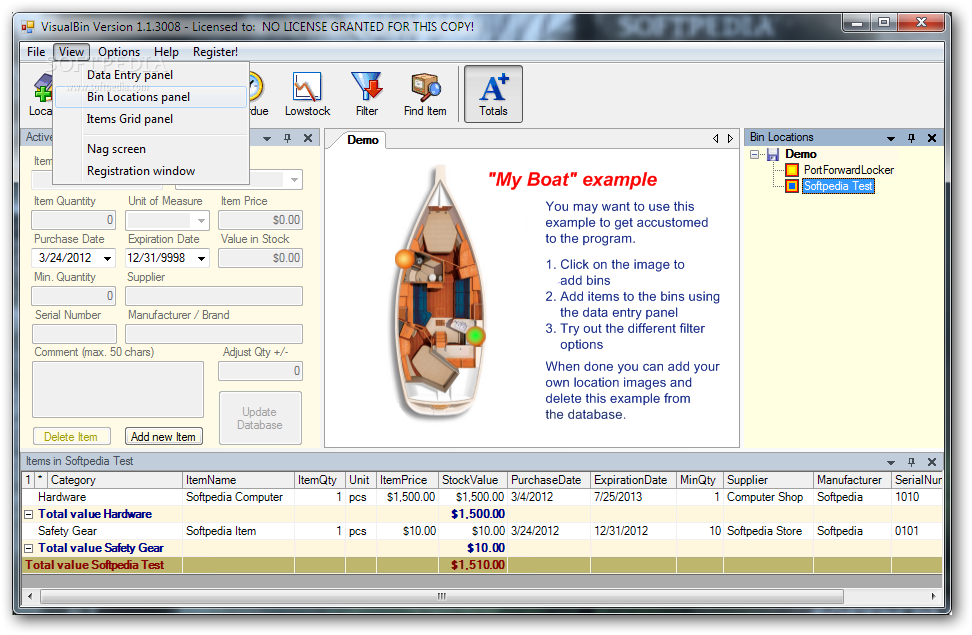Click the Update Database button
The width and height of the screenshot is (972, 635).
[x=260, y=418]
